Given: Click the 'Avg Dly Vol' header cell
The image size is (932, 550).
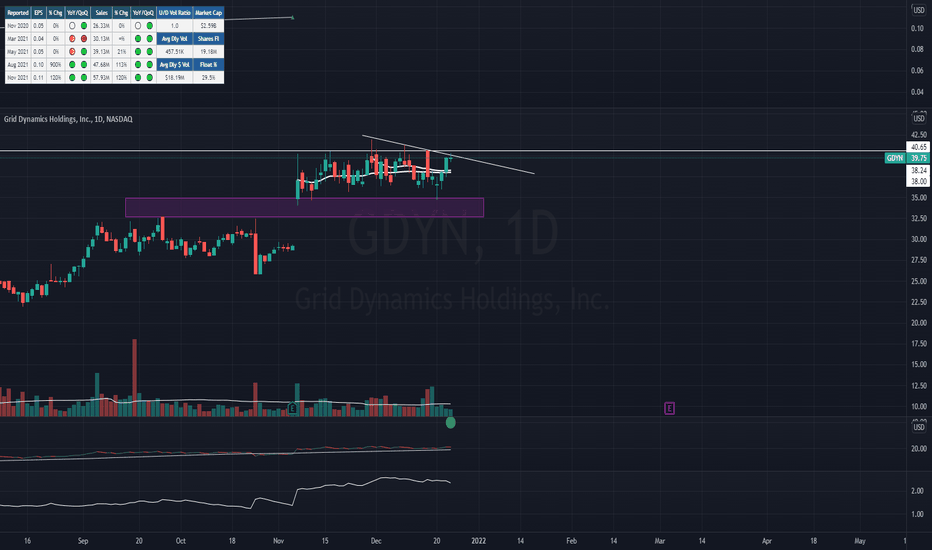Looking at the screenshot, I should tap(174, 39).
